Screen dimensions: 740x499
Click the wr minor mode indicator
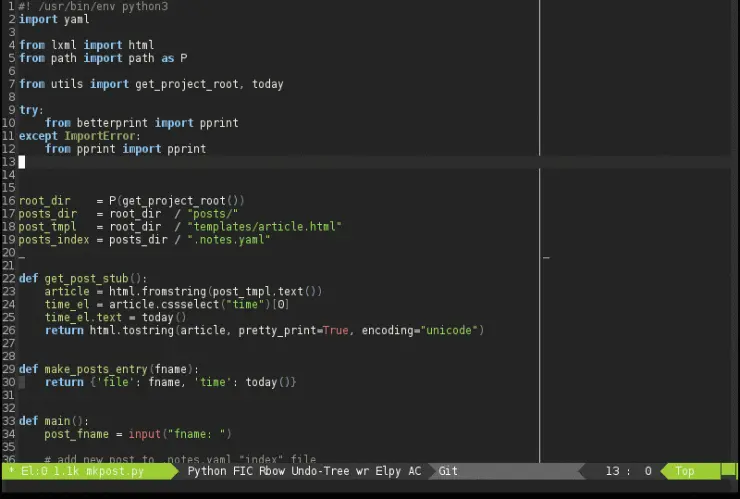tap(362, 471)
